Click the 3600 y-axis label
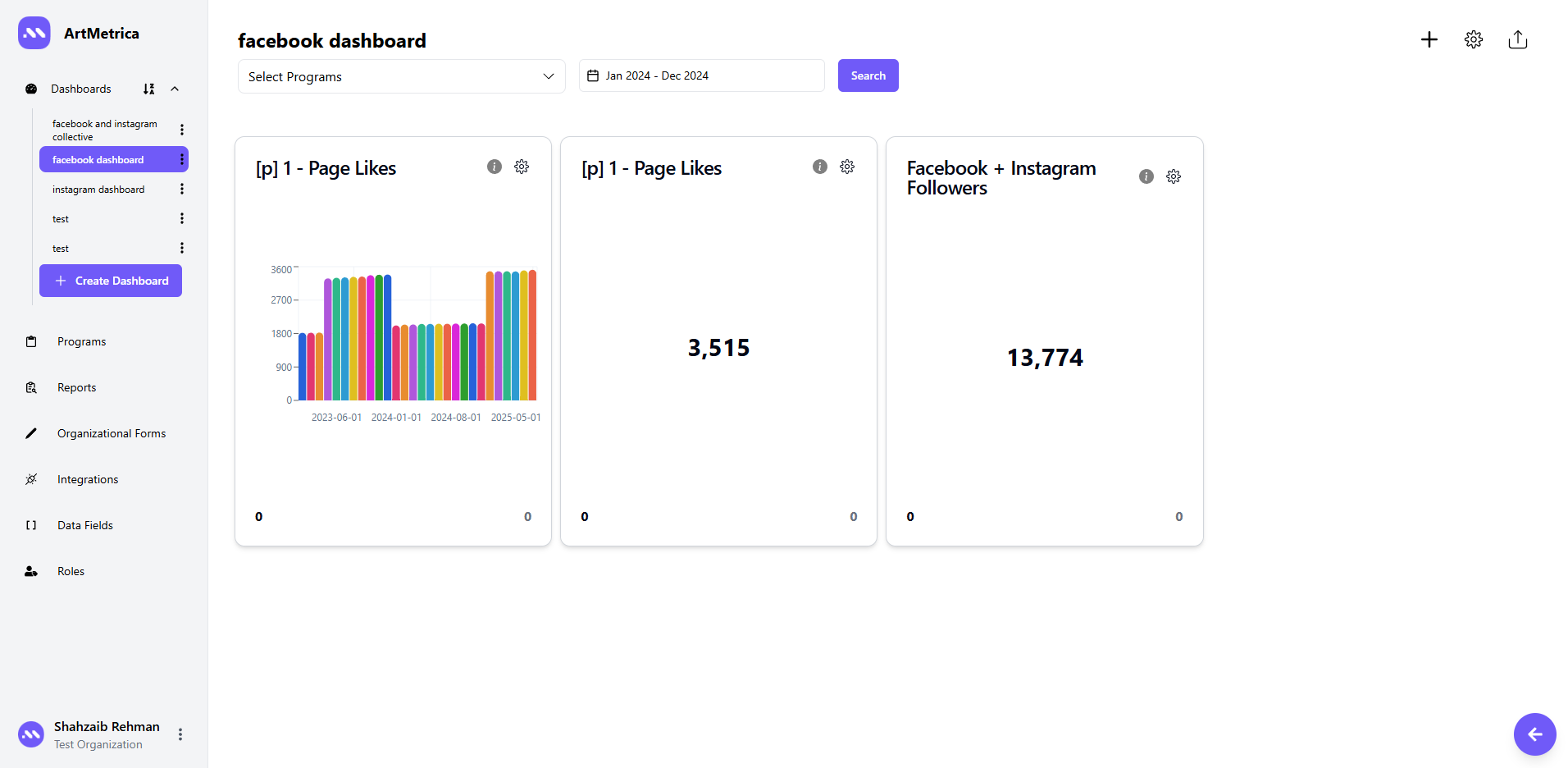The height and width of the screenshot is (768, 1568). [x=281, y=270]
